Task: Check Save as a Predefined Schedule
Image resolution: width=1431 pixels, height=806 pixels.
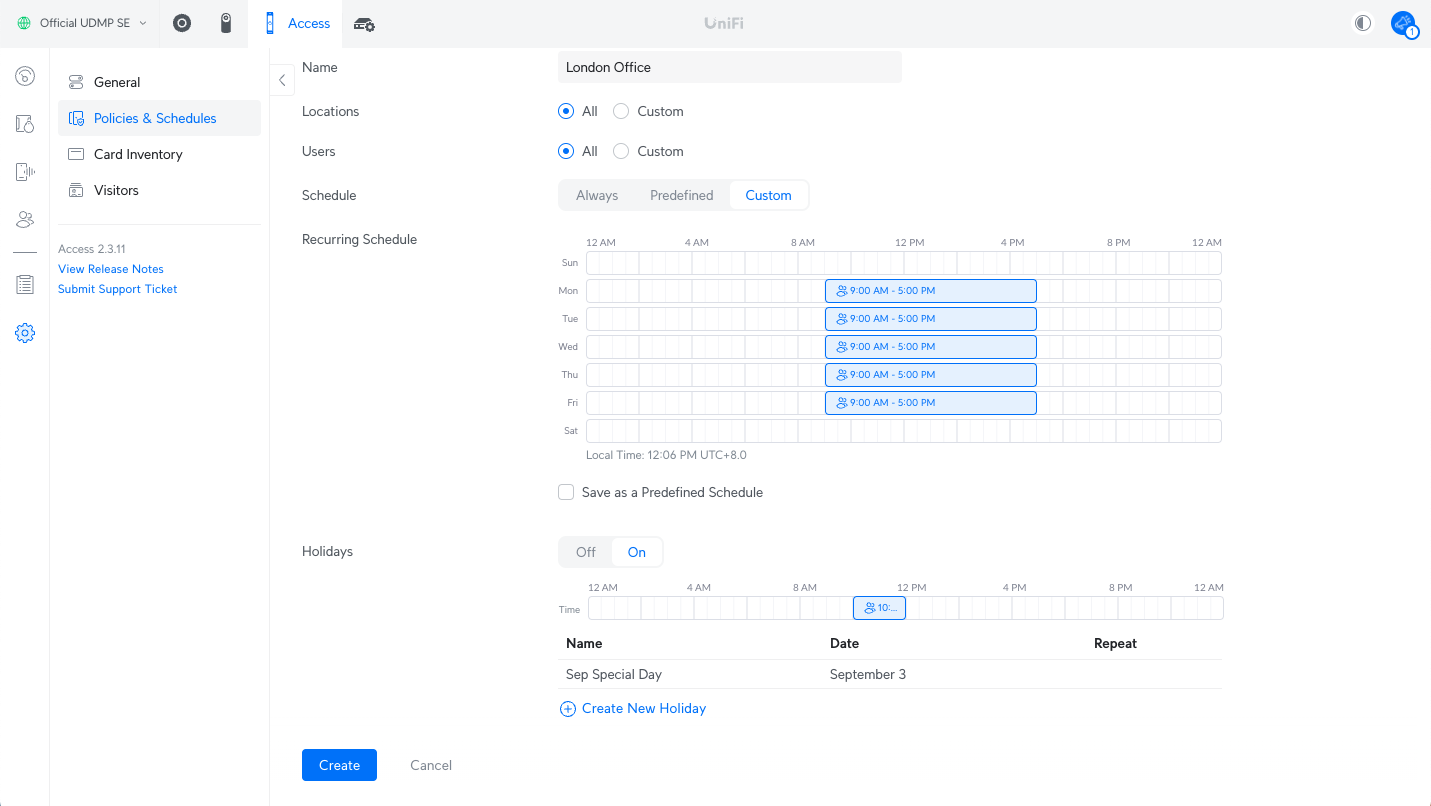Action: (x=566, y=492)
